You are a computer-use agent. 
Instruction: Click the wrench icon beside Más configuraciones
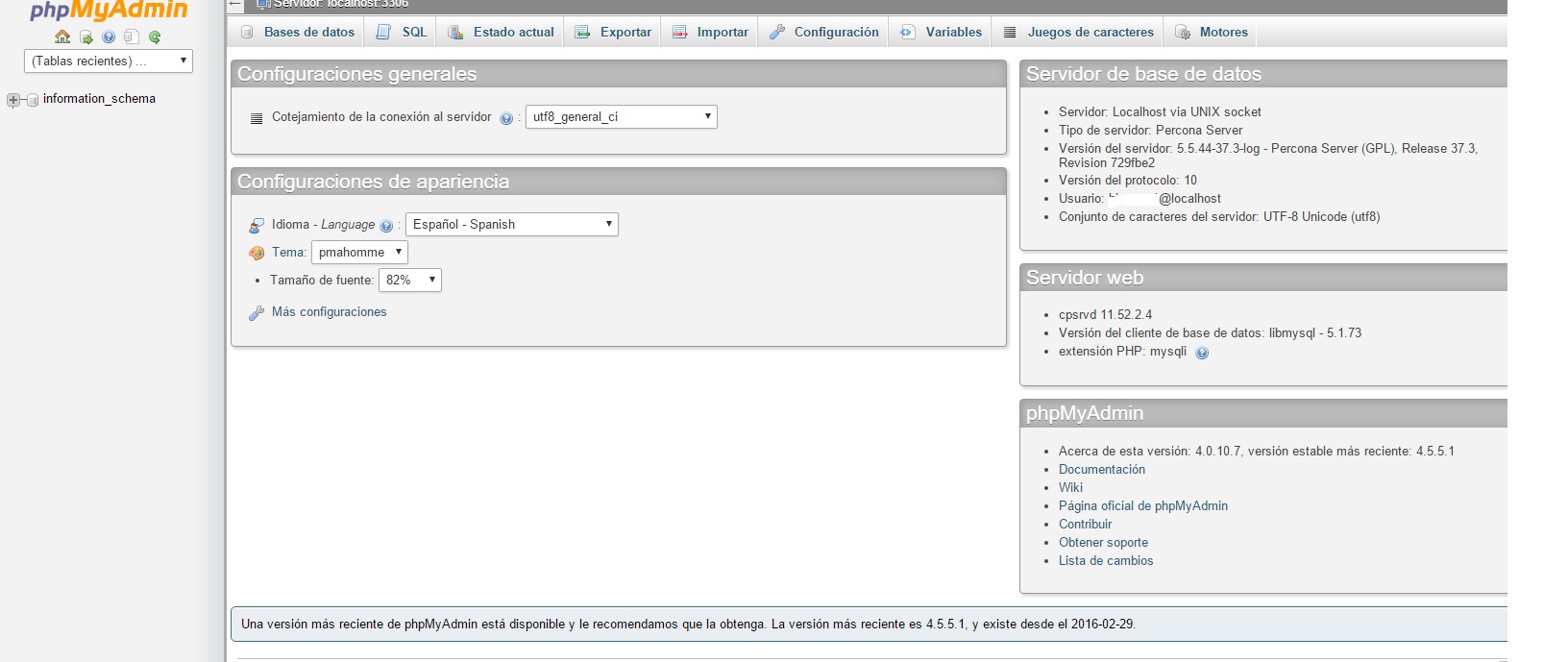[x=257, y=312]
